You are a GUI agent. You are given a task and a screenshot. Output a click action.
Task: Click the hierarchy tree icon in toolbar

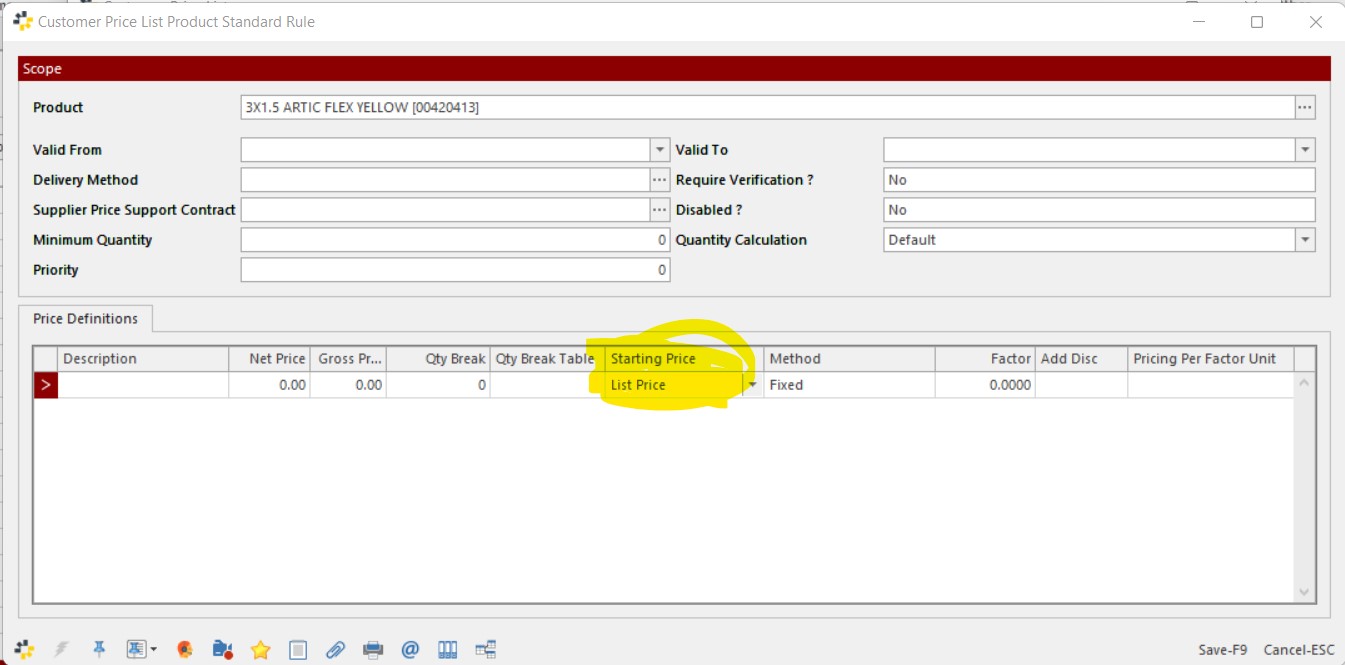point(486,650)
